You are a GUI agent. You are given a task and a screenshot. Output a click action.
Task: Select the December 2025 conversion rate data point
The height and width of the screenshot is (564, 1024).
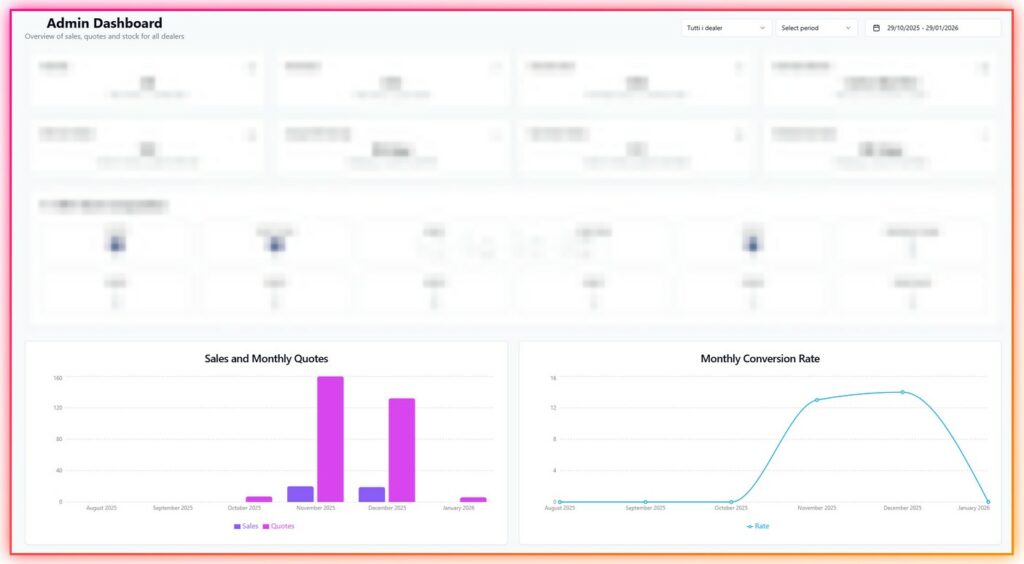click(x=902, y=392)
